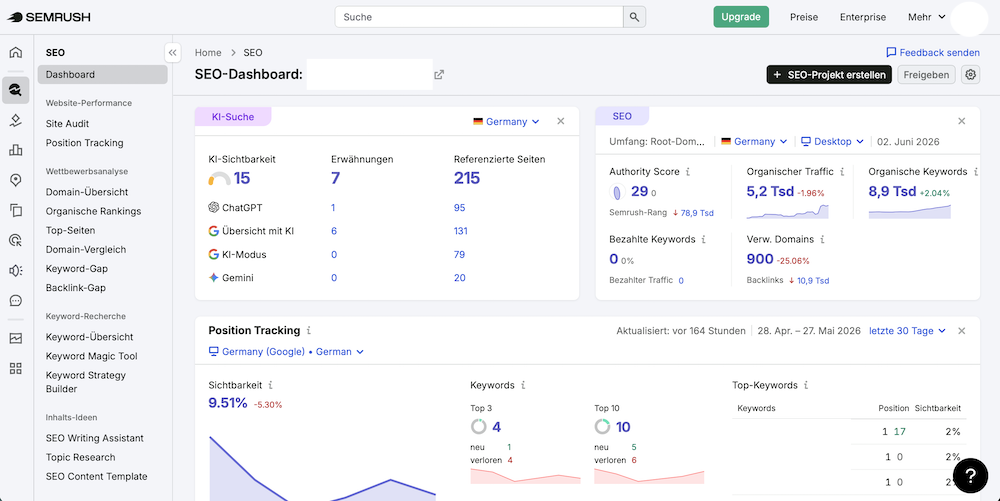This screenshot has width=1000, height=501.
Task: Open Keyword Magic Tool in sidebar
Action: click(92, 356)
